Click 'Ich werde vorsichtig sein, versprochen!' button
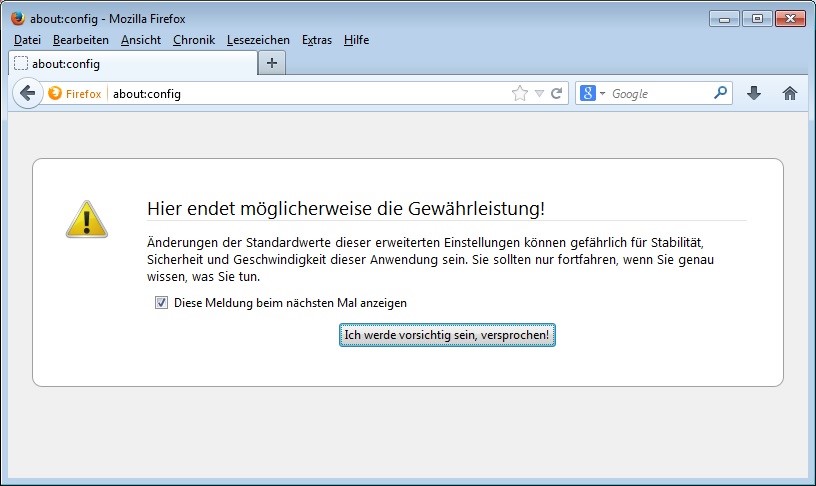816x486 pixels. [446, 335]
